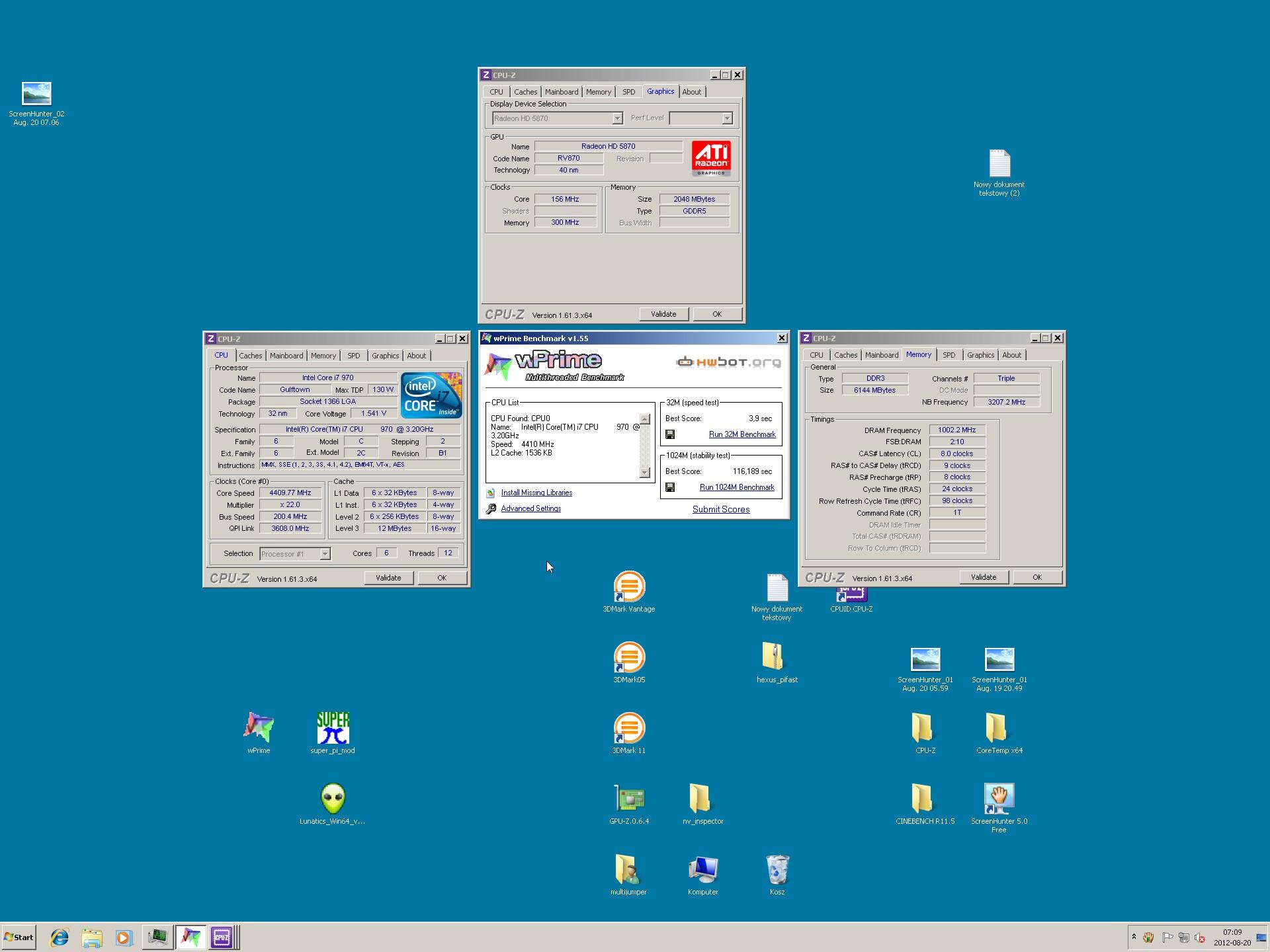Click the Core Speed value 4409.77 MHz
This screenshot has height=952, width=1270.
coord(290,493)
